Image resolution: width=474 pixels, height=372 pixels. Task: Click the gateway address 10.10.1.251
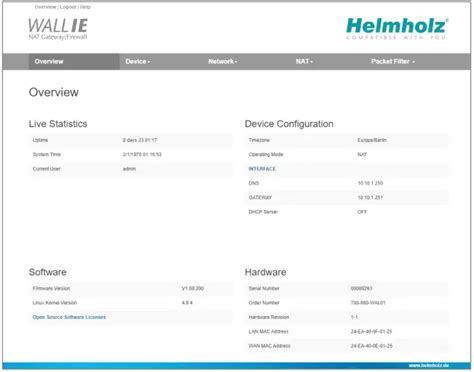(x=370, y=198)
